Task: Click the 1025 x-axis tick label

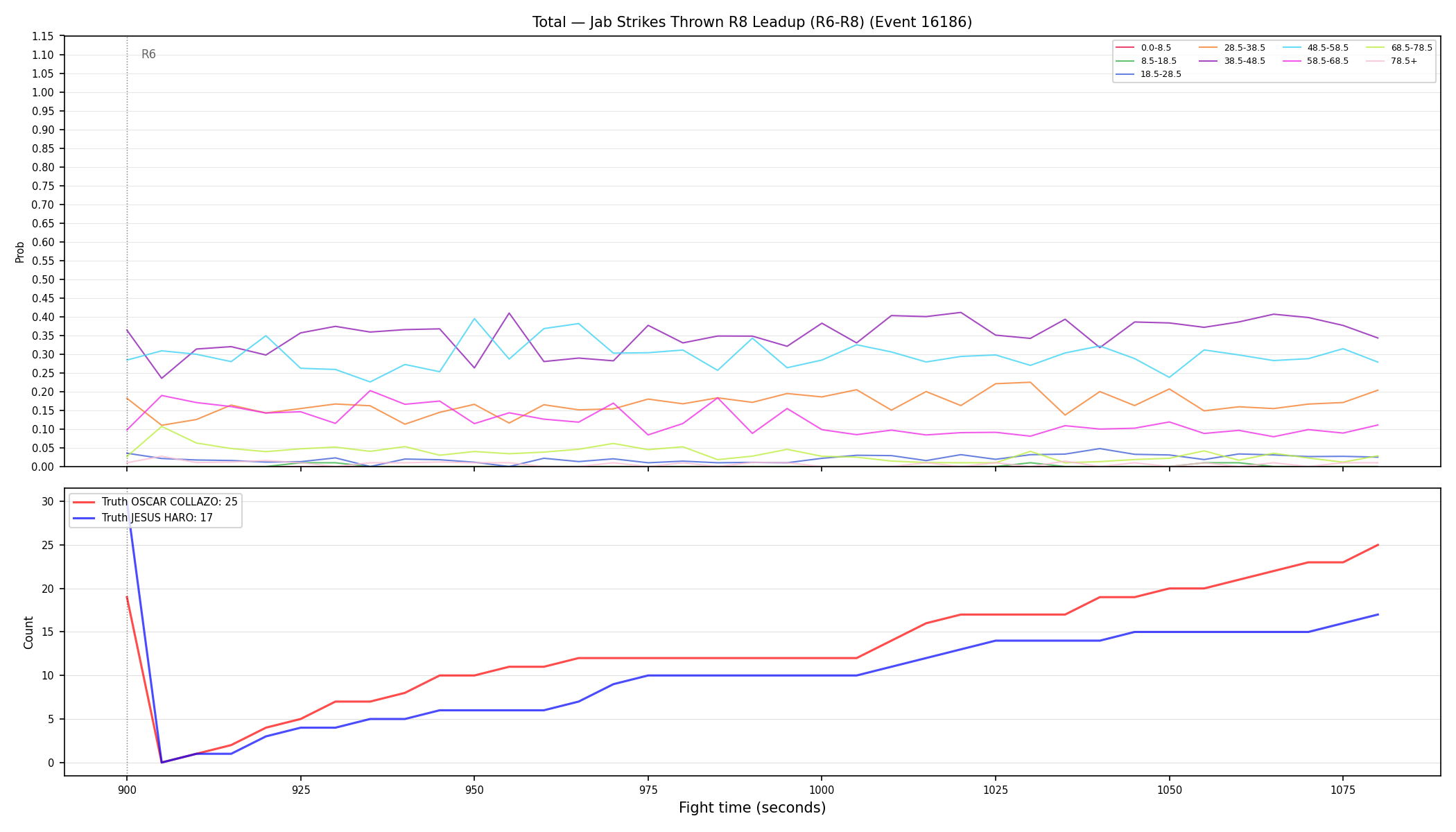Action: coord(996,790)
